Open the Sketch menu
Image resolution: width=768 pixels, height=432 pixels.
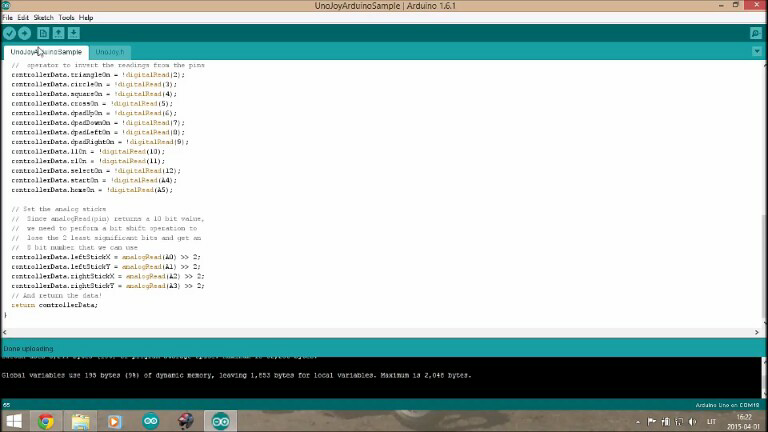point(43,18)
